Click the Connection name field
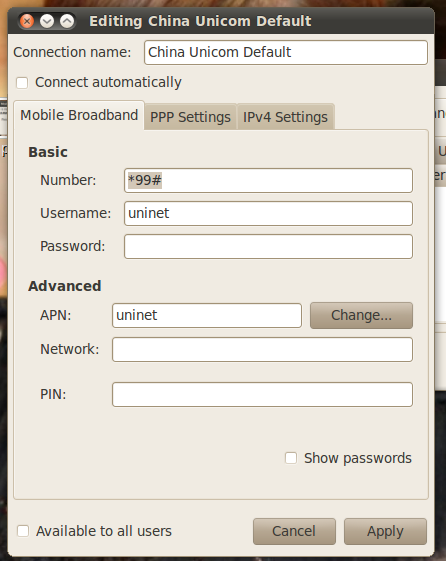The width and height of the screenshot is (446, 561). (x=286, y=53)
